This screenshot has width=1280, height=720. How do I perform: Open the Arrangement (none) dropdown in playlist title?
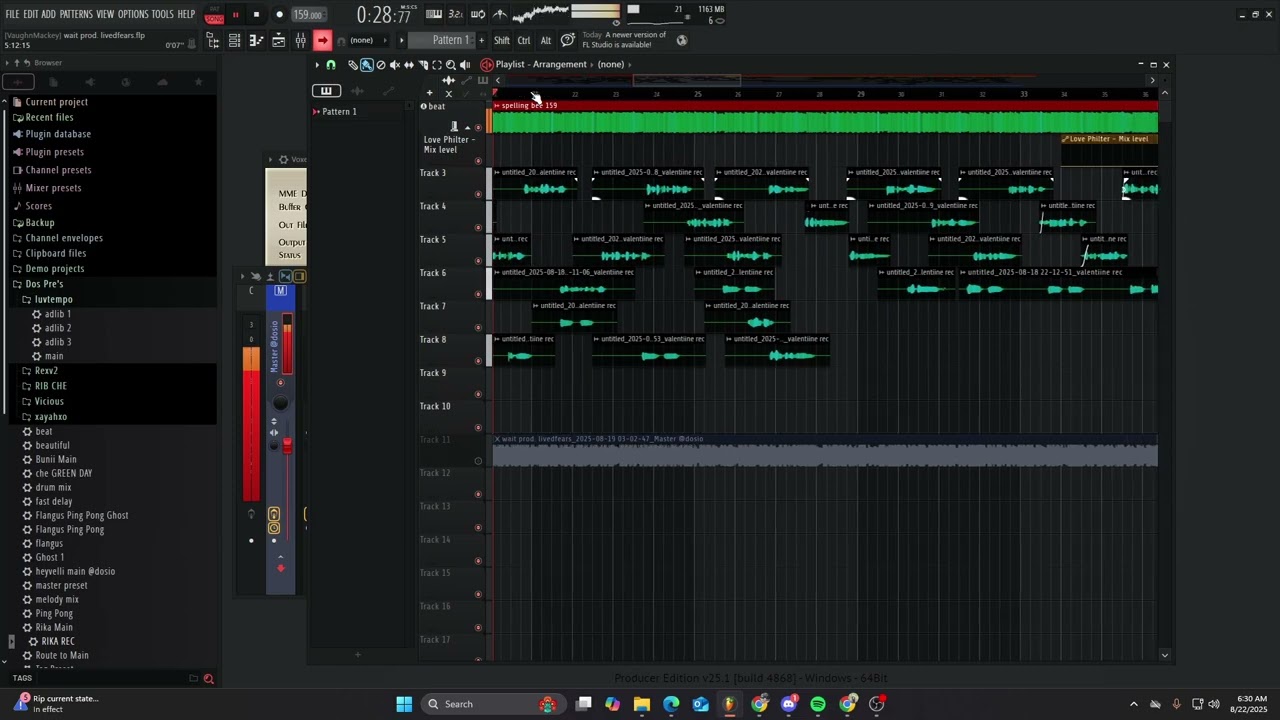pyautogui.click(x=611, y=65)
